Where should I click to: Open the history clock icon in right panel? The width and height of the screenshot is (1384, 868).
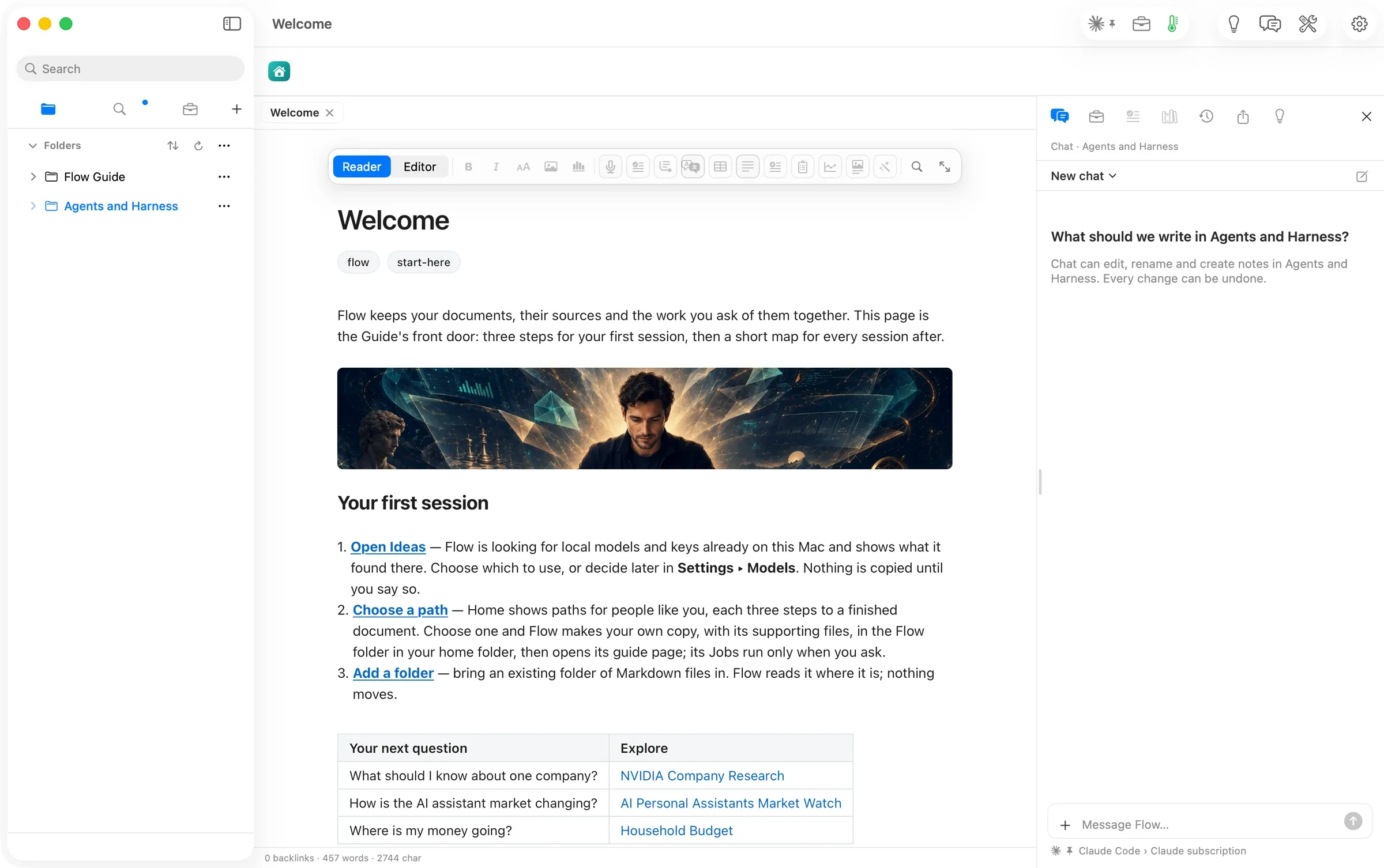[x=1206, y=116]
